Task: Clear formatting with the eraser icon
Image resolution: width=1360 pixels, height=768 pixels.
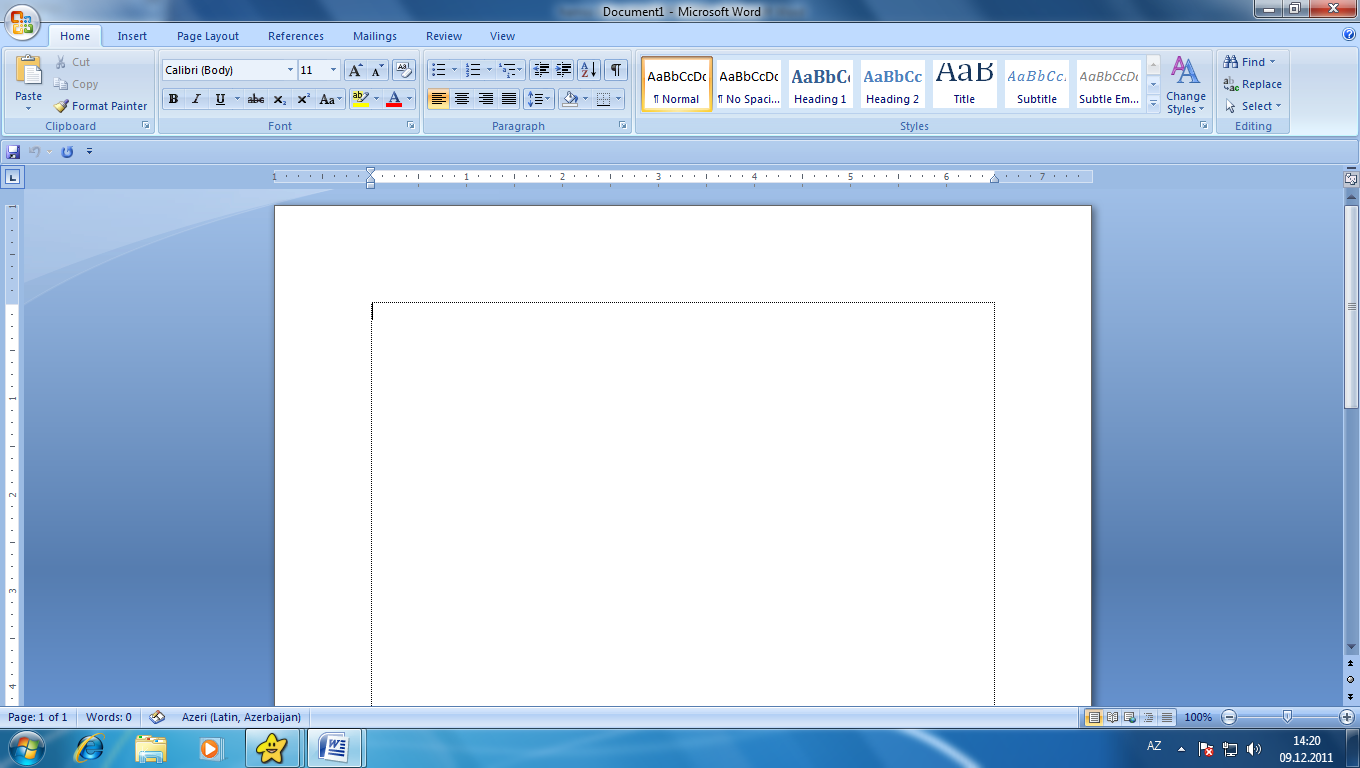Action: coord(404,70)
